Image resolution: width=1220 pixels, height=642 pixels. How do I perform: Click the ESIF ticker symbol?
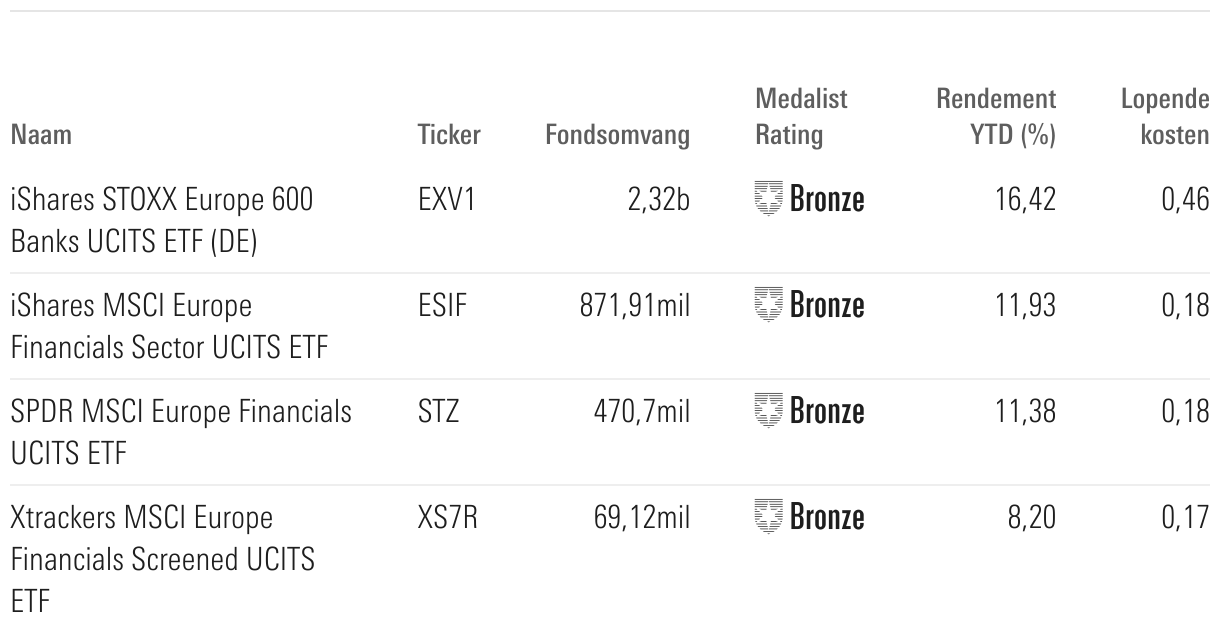[x=444, y=305]
